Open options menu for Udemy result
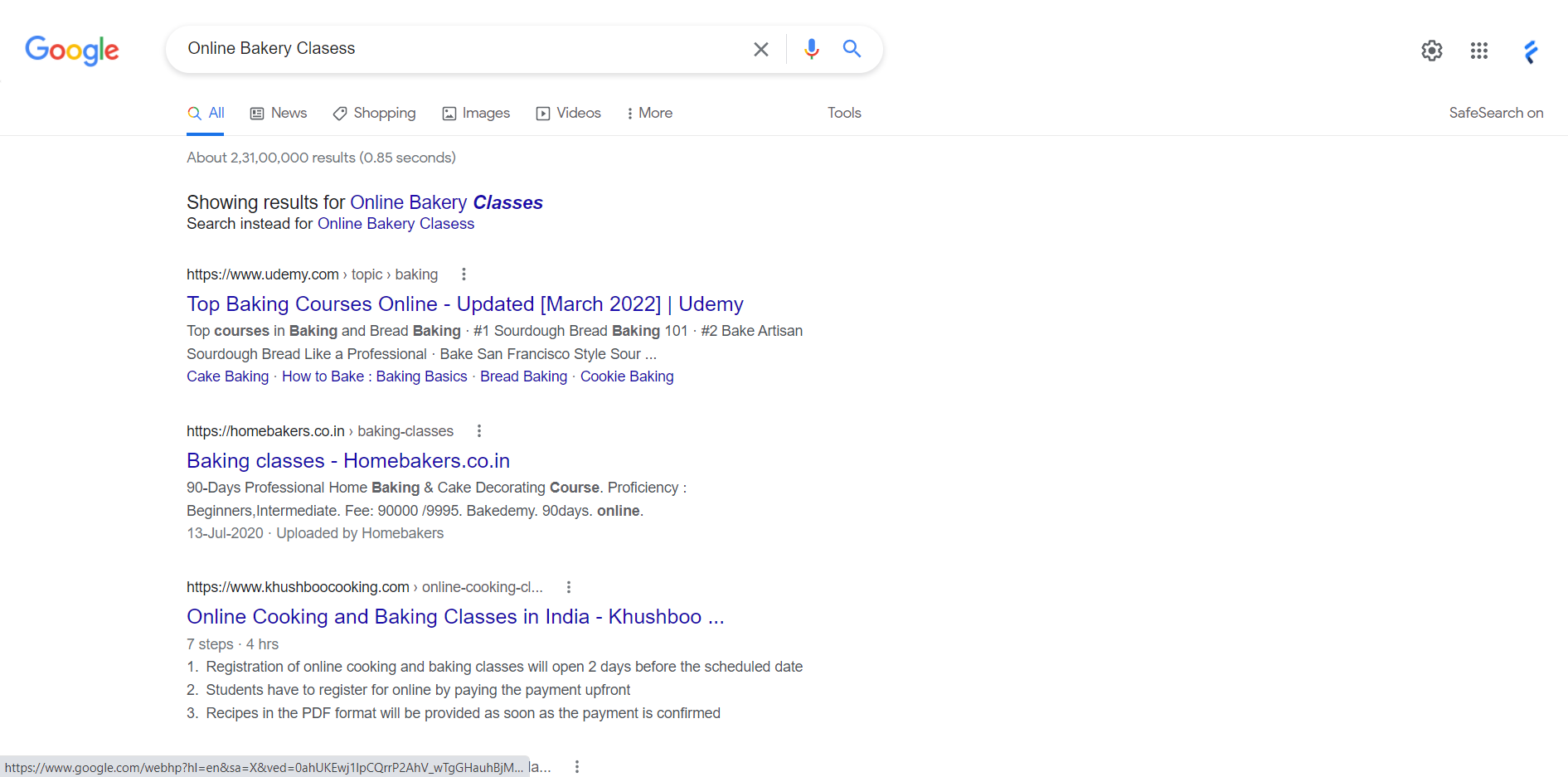Viewport: 1568px width, 777px height. 464,274
